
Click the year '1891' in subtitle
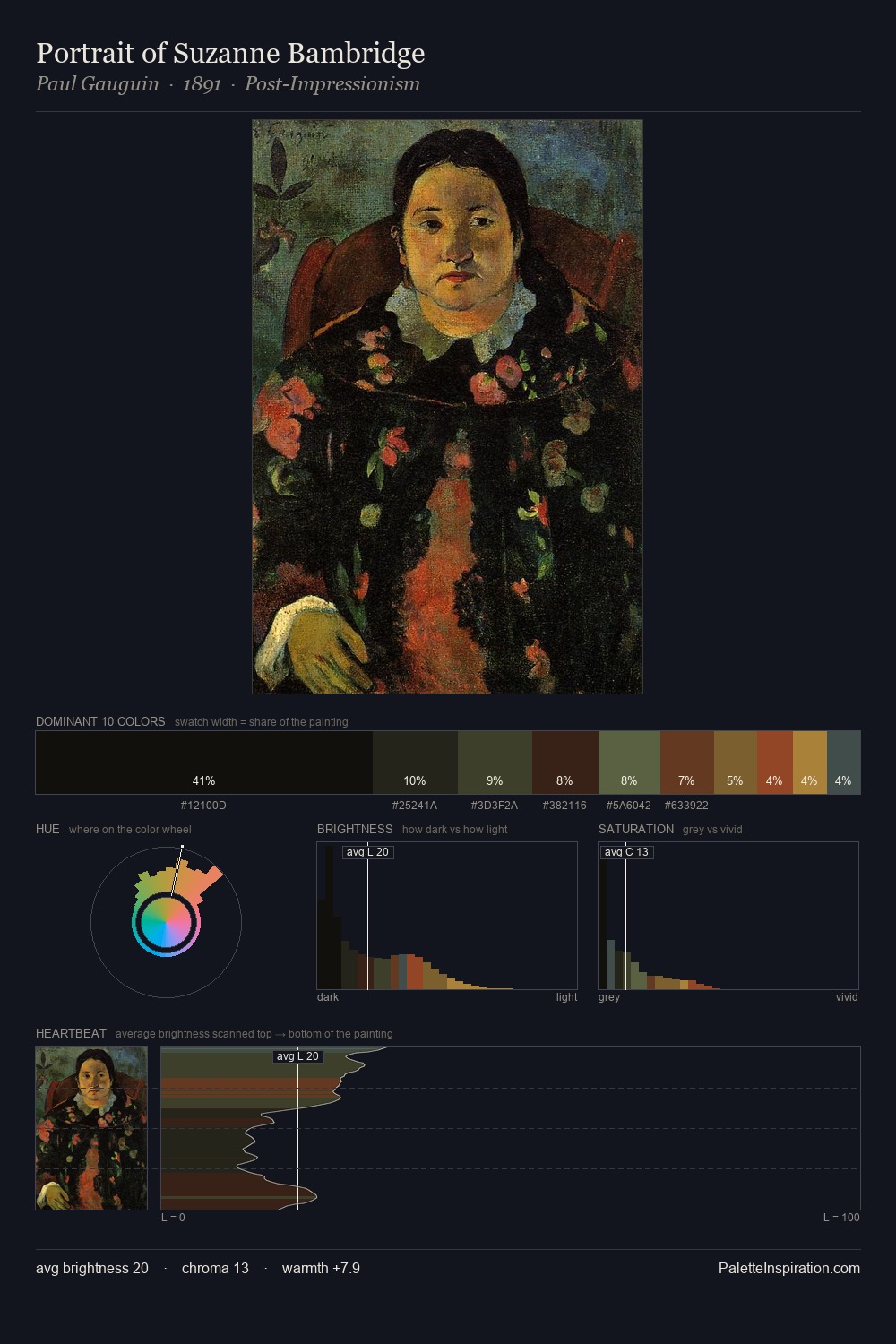click(x=202, y=83)
